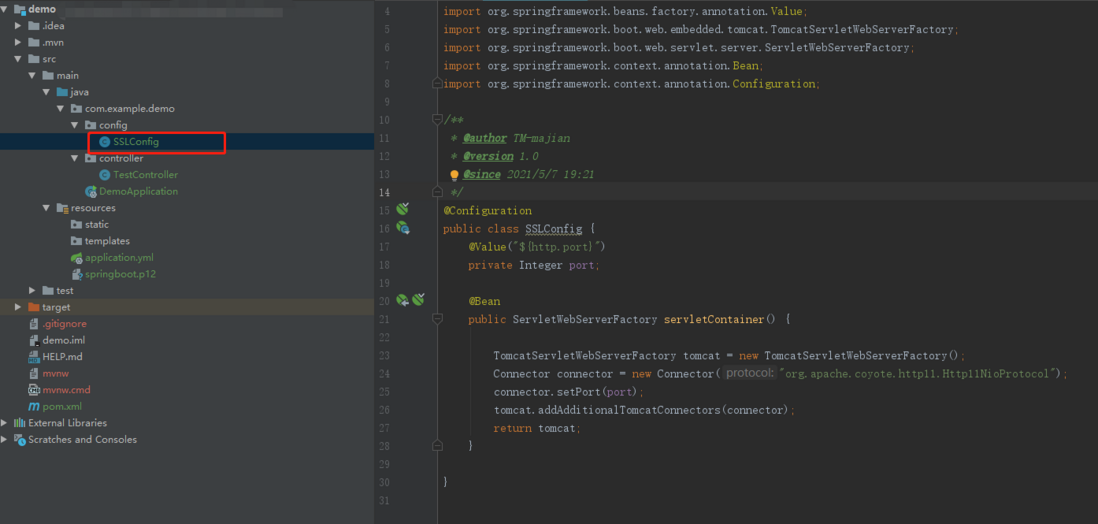Image resolution: width=1098 pixels, height=524 pixels.
Task: Collapse the demo project root node arrow
Action: (x=5, y=9)
